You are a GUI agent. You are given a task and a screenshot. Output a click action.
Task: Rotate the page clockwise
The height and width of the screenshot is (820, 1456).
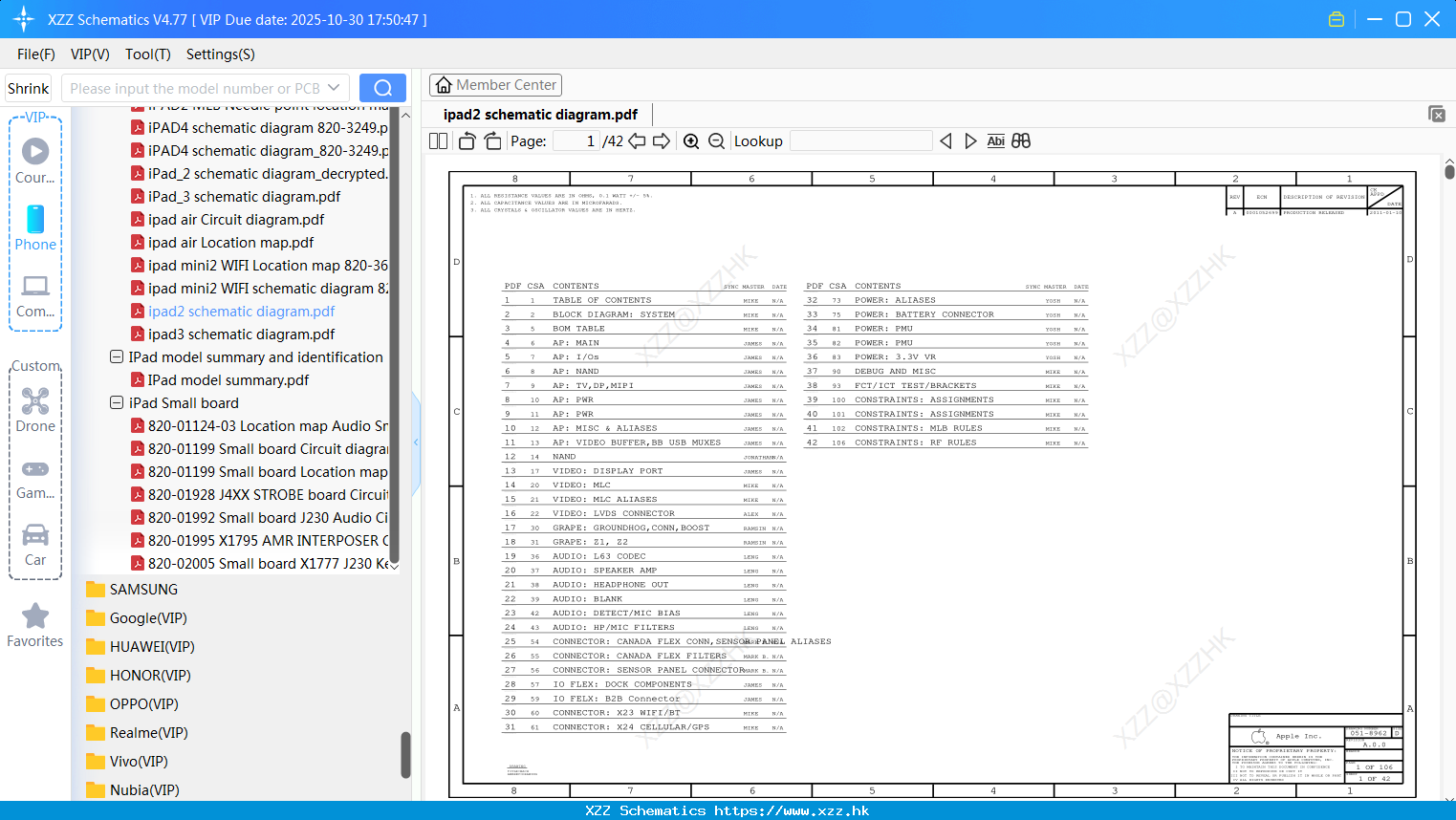492,140
